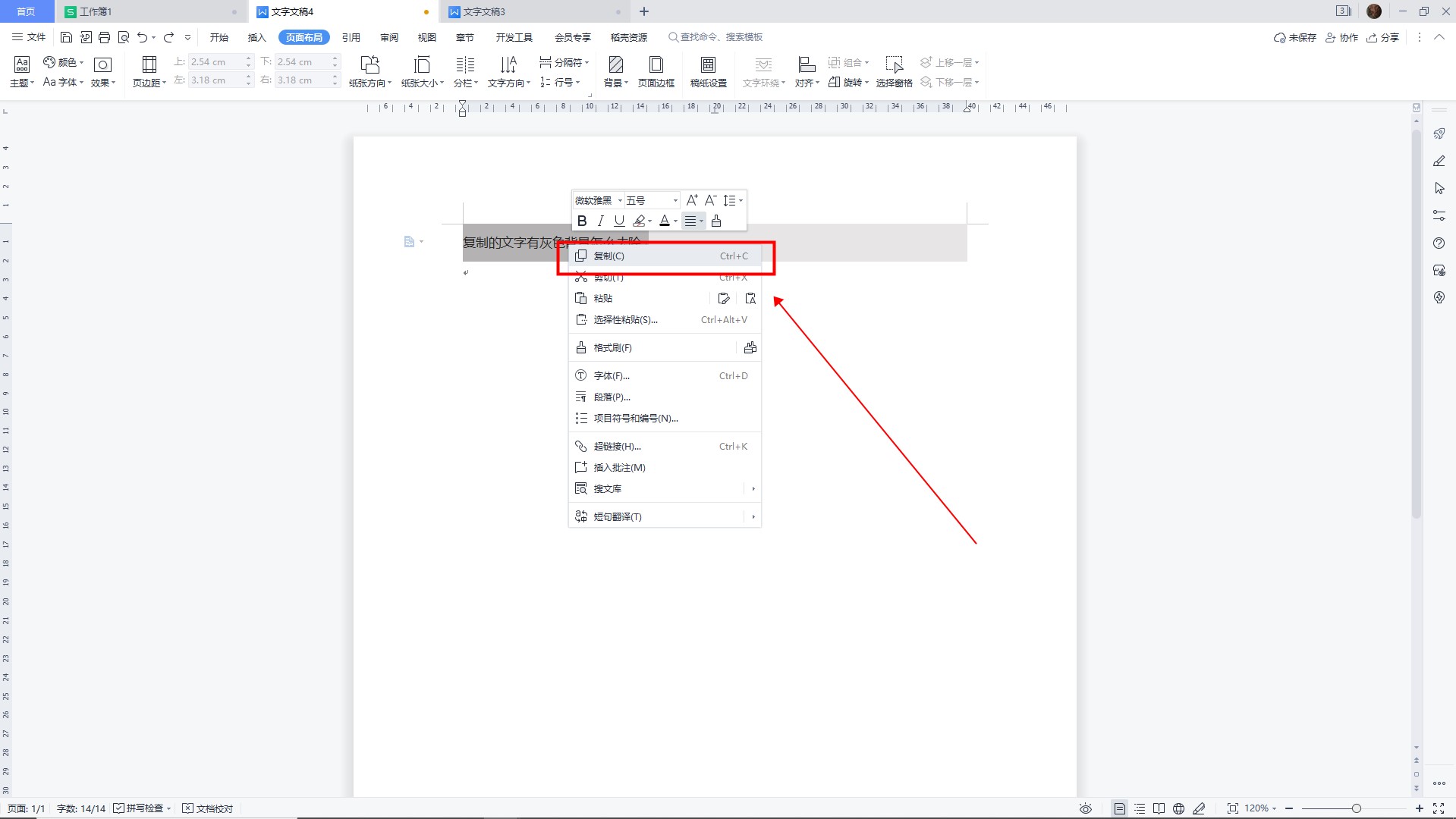1456x819 pixels.
Task: Click the 查找命令、搜索模板 search box
Action: coord(715,37)
